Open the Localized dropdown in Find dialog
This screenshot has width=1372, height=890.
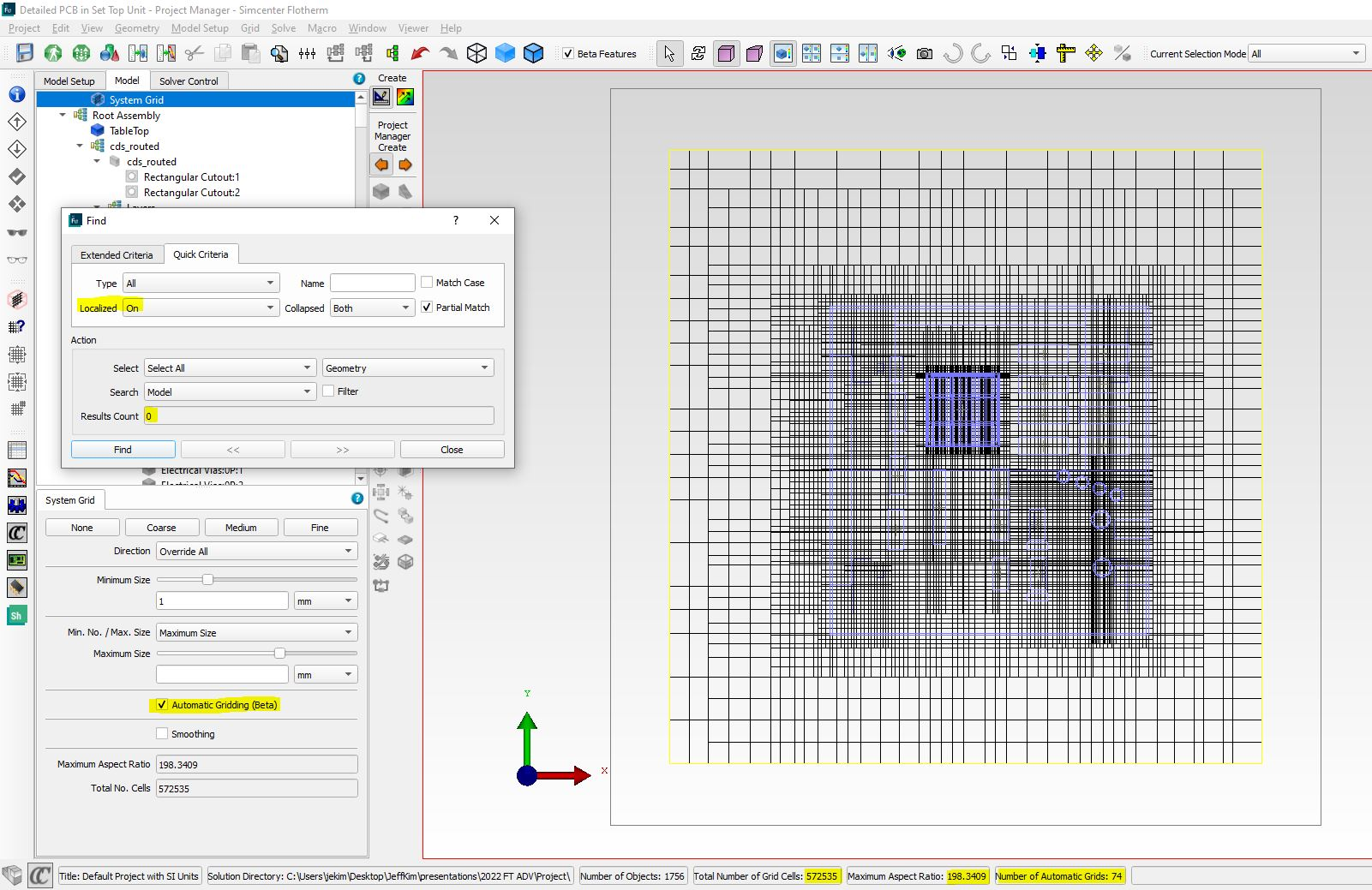201,308
